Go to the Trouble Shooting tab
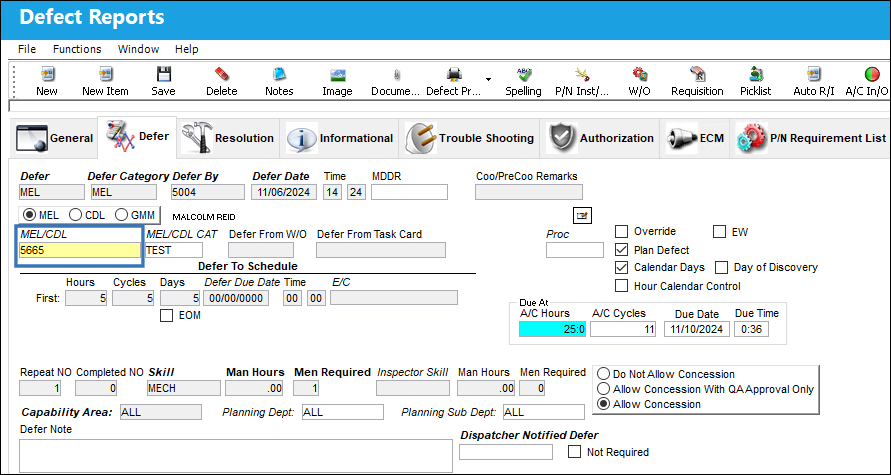The width and height of the screenshot is (891, 475). point(470,138)
